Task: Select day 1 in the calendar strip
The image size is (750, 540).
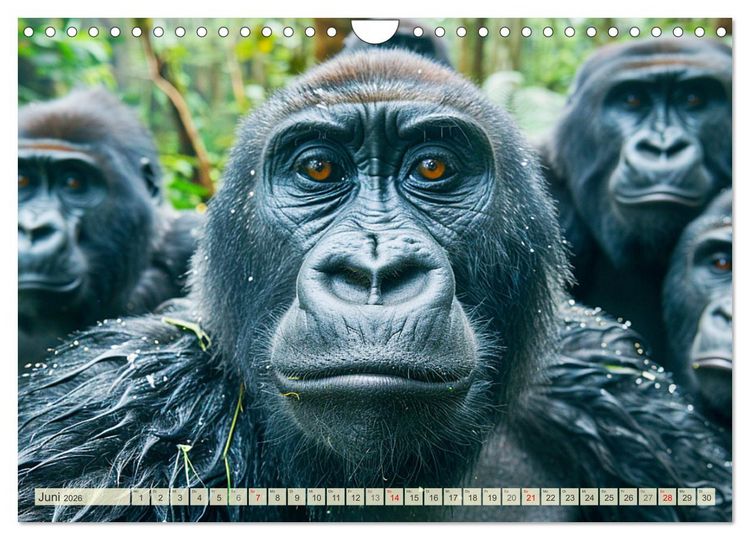Action: pyautogui.click(x=141, y=497)
